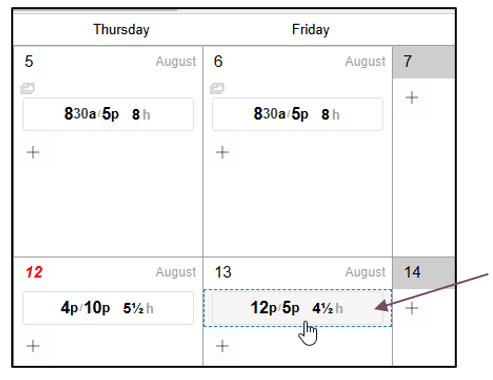
Task: Select the red date number 12
Action: 34,272
